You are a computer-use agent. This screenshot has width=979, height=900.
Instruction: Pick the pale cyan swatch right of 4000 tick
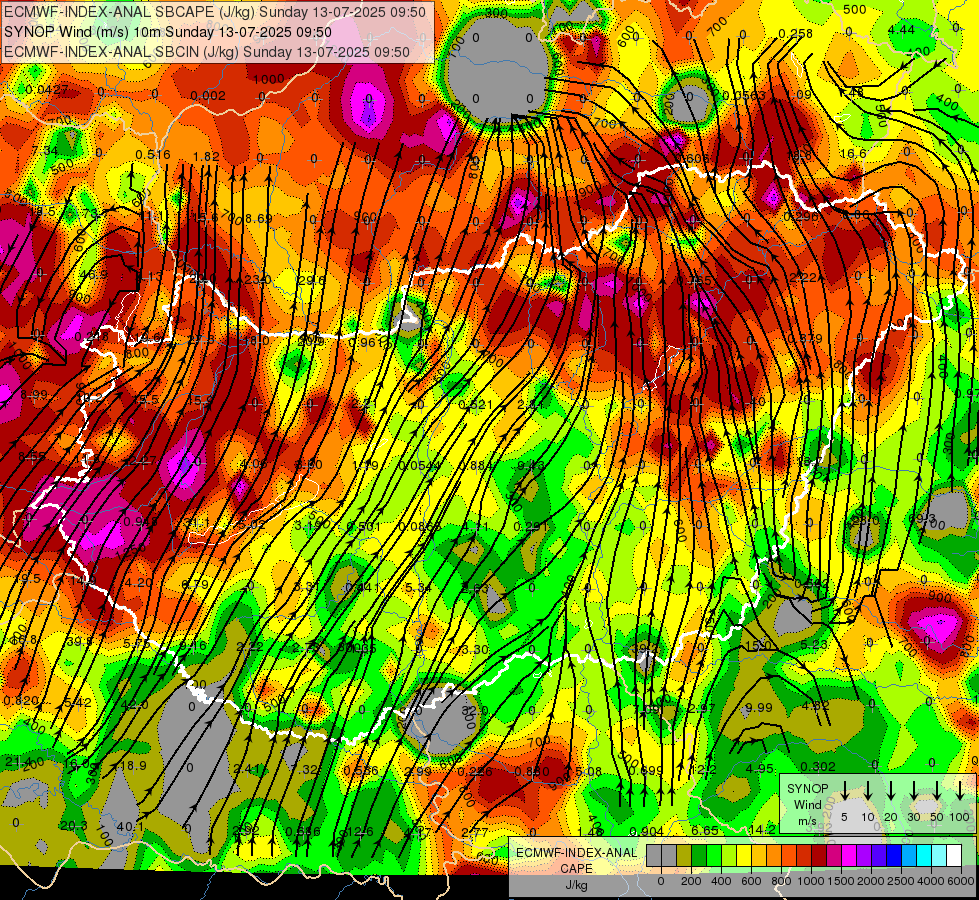[939, 855]
